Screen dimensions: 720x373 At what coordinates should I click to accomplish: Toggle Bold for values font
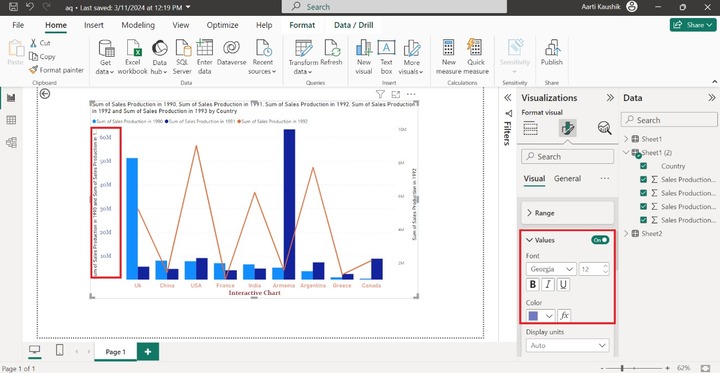(x=533, y=284)
